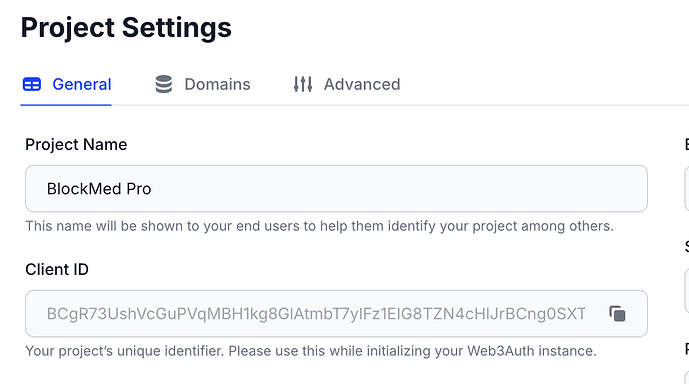The width and height of the screenshot is (689, 384).
Task: Click the Project Name label
Action: (x=76, y=144)
